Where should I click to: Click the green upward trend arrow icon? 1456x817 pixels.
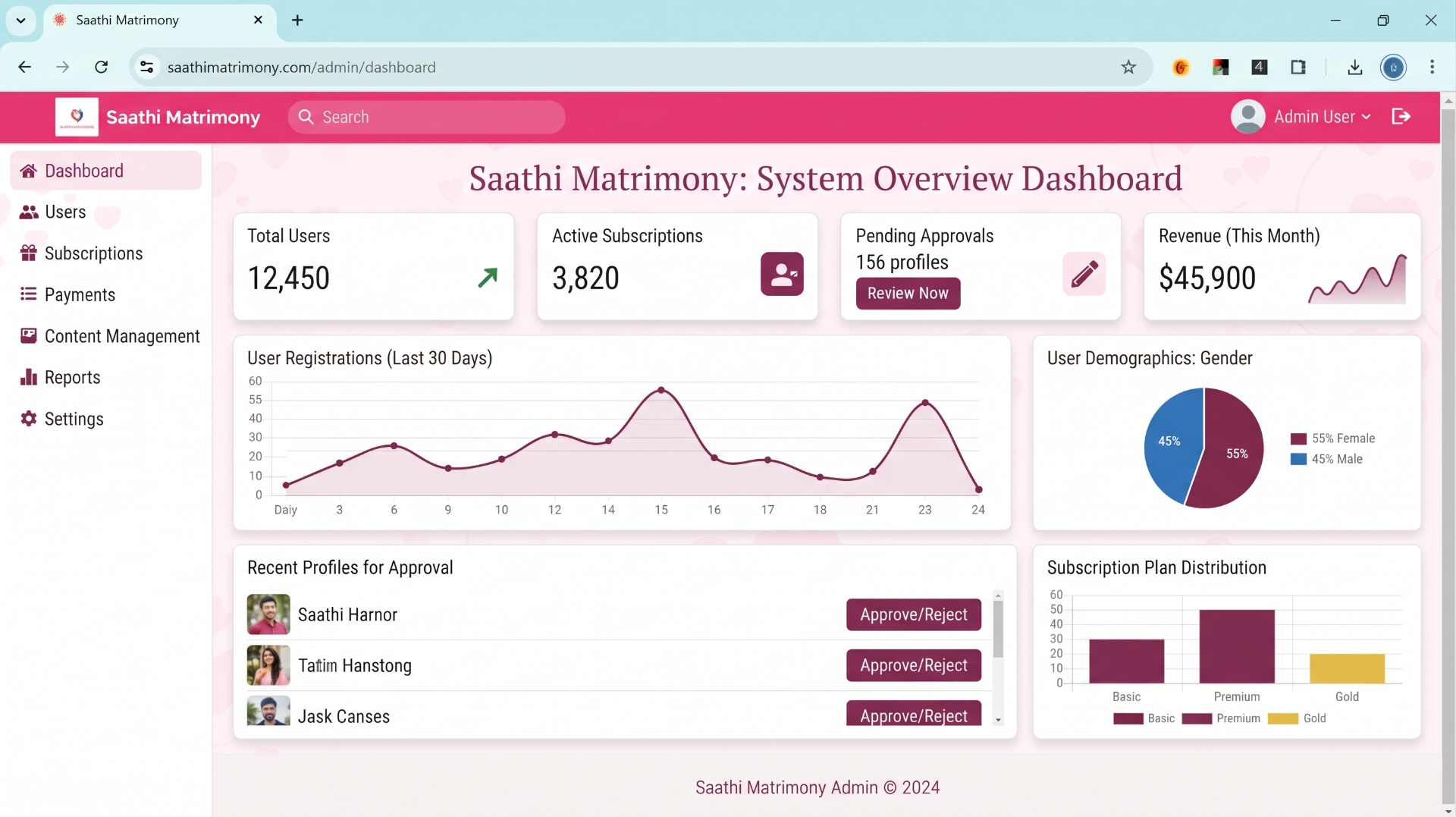point(488,278)
